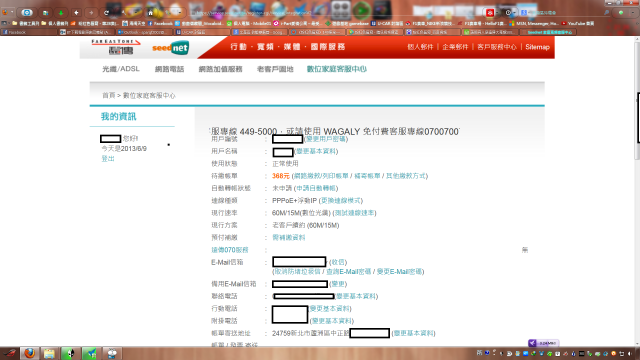Open Firefox from the taskbar
Image resolution: width=640 pixels, height=360 pixels.
(29, 353)
